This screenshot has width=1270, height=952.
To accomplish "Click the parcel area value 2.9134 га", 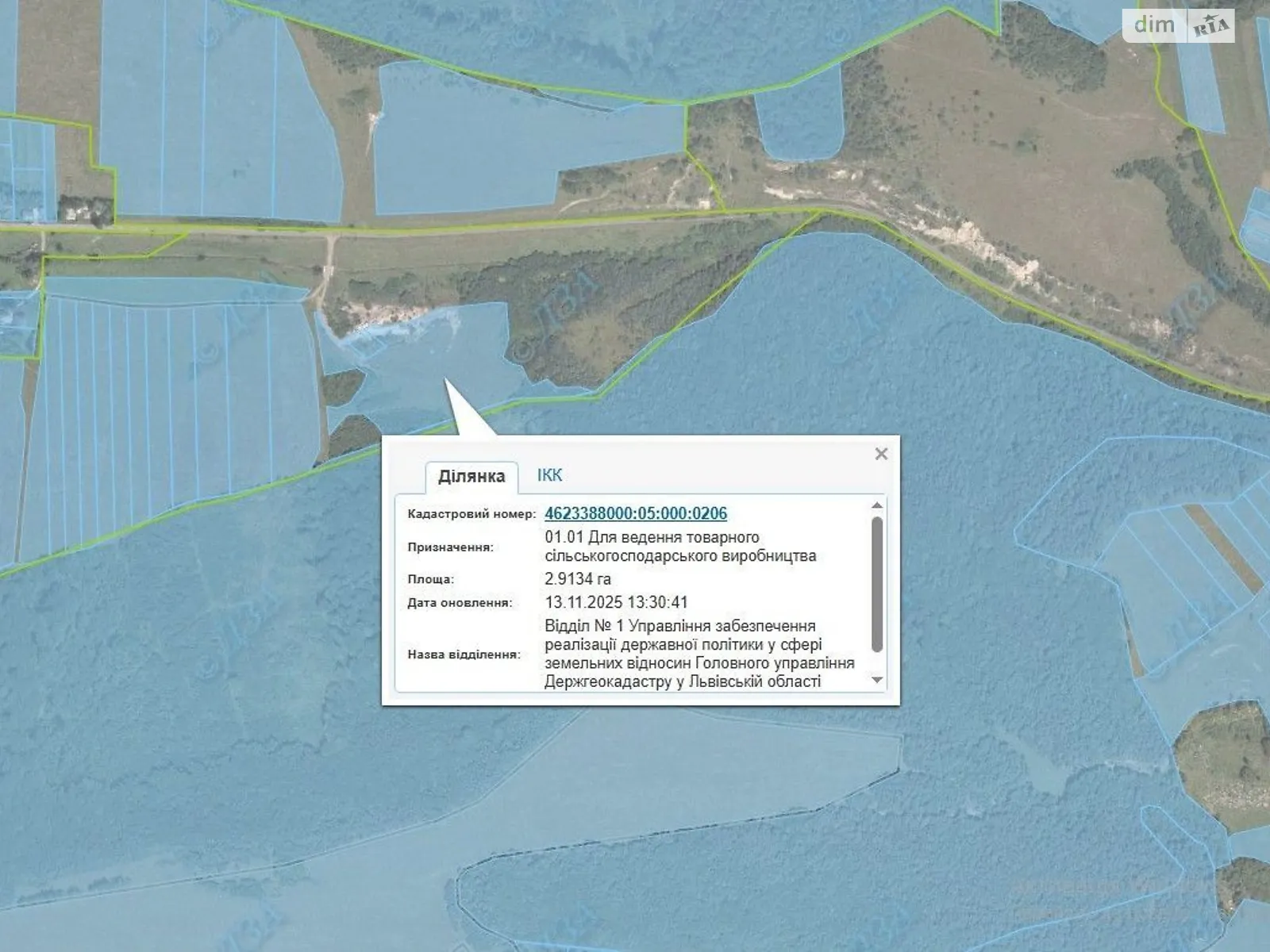I will coord(578,579).
